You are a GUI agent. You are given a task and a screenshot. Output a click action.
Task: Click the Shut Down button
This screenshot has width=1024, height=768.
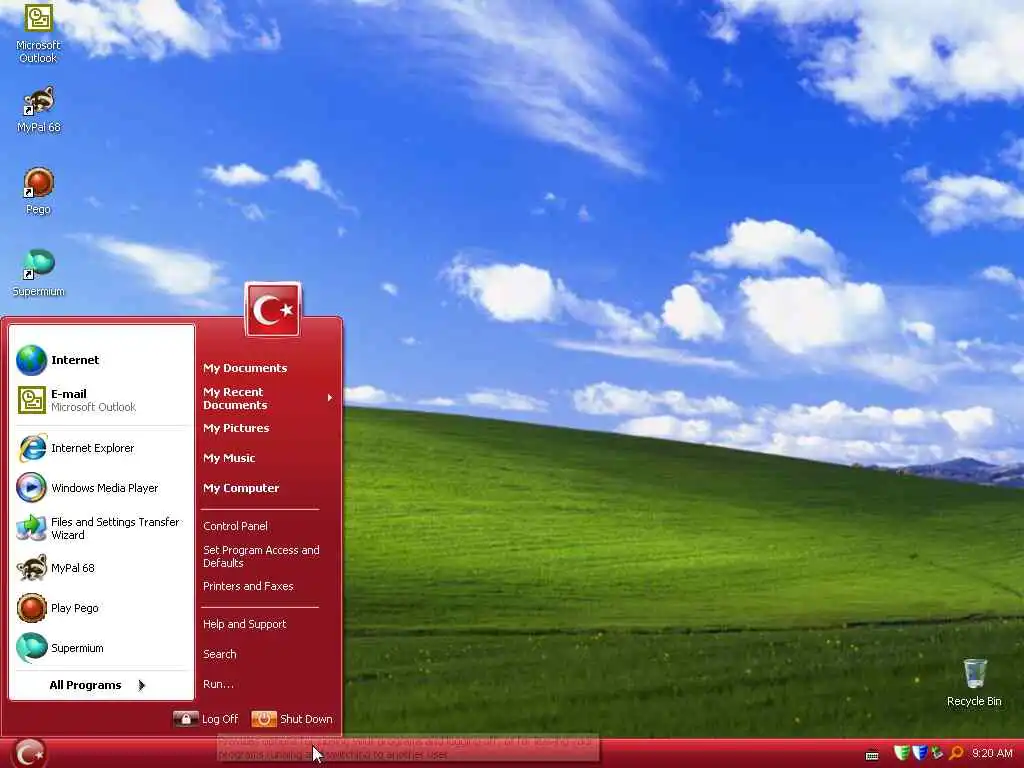pyautogui.click(x=293, y=719)
